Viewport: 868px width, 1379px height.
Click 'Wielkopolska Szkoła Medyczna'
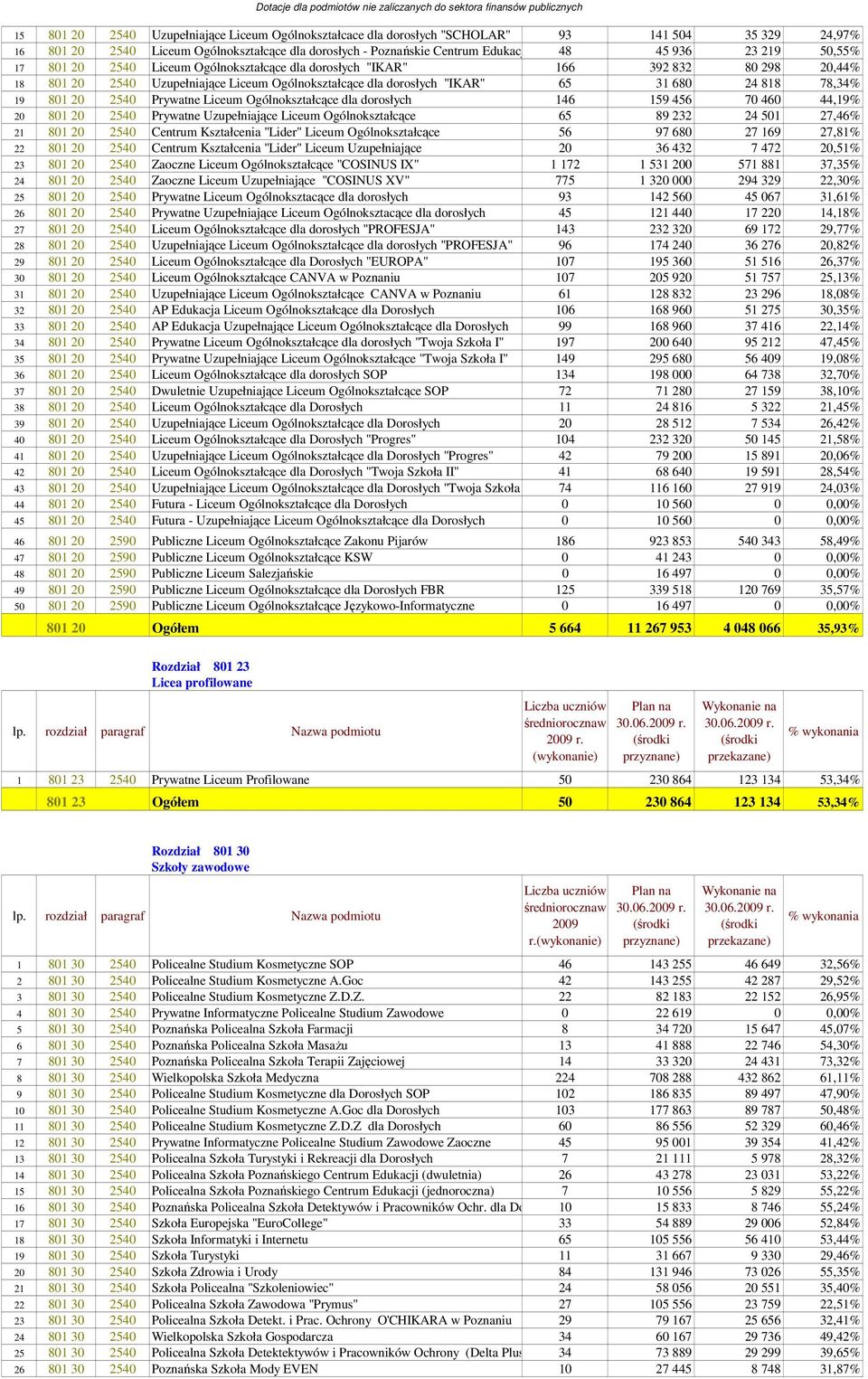(x=235, y=1078)
